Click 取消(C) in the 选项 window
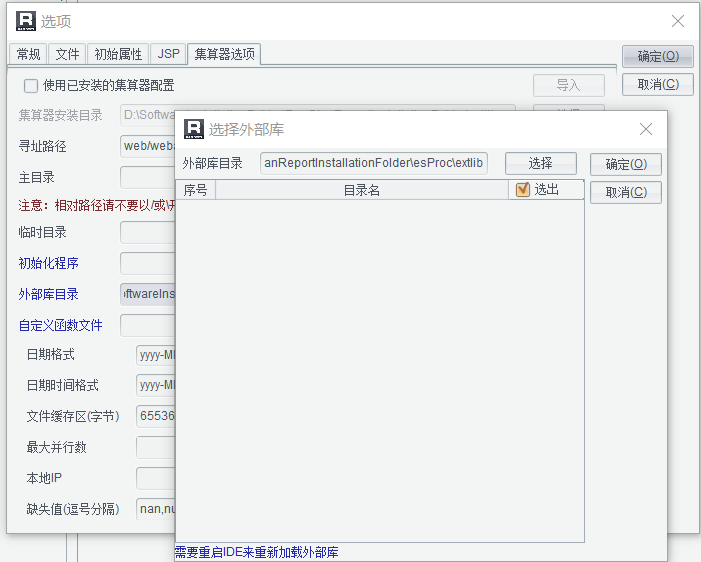This screenshot has width=701, height=562. tap(657, 85)
